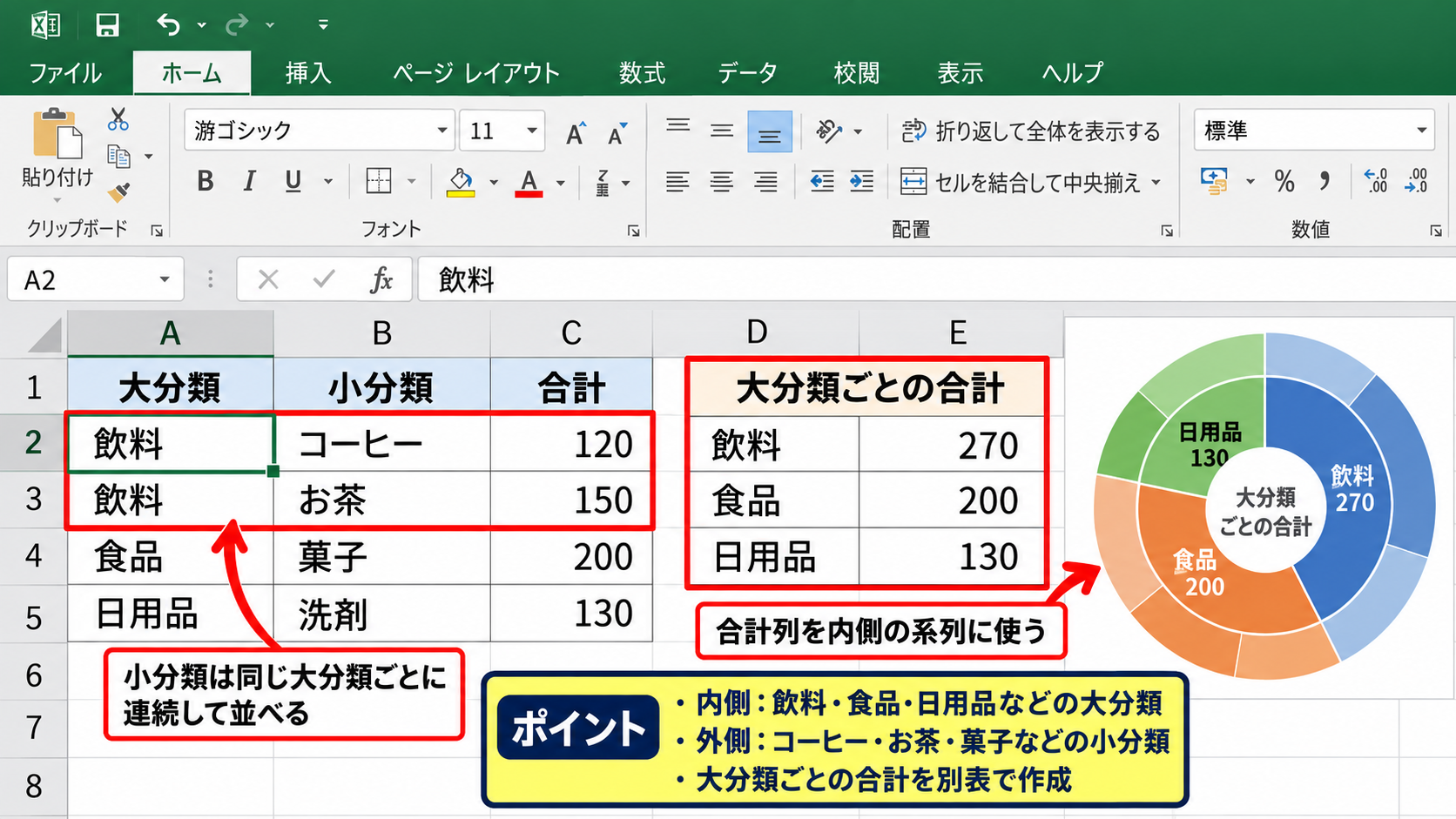Open the 游ゴシック font name dropdown
Screen dimensions: 1456x819
point(442,131)
